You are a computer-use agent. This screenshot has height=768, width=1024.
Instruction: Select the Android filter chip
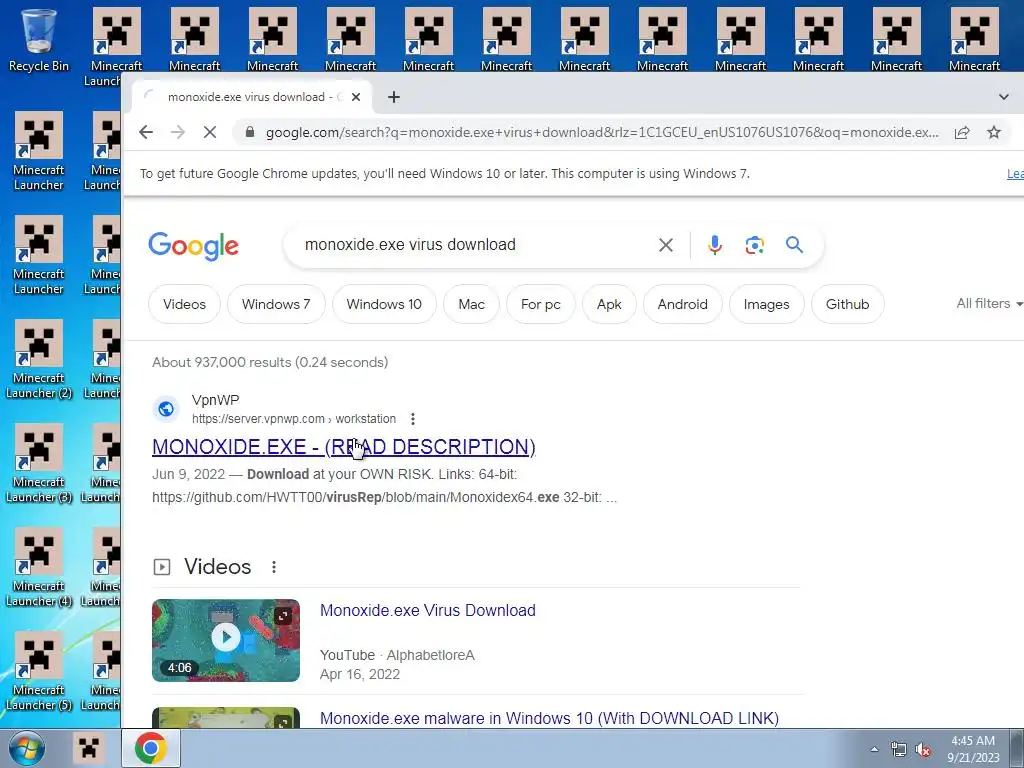682,304
